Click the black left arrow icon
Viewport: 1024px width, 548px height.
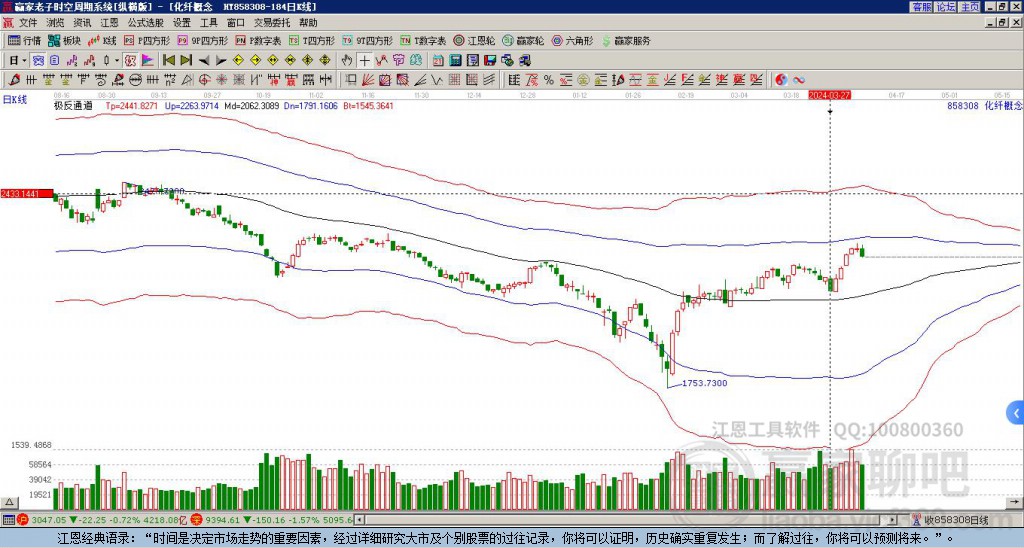[x=204, y=61]
